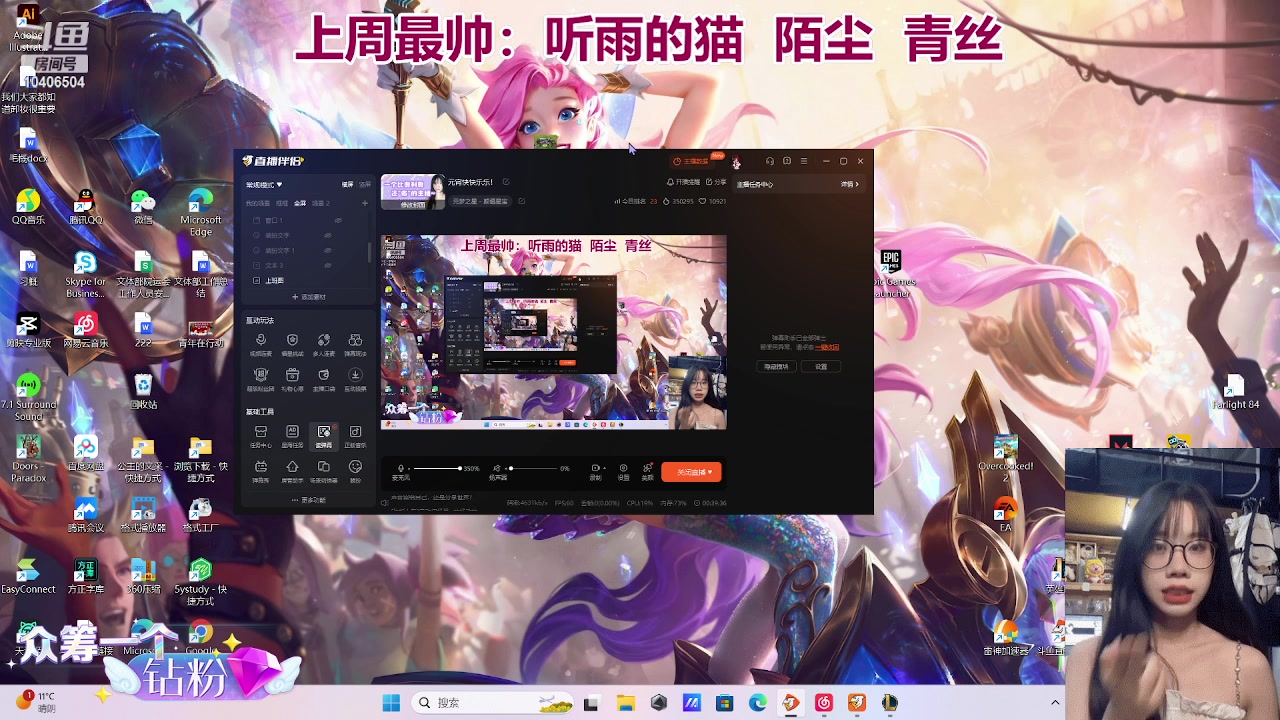Open 视频连麦 in the interactive tools panel
Image resolution: width=1280 pixels, height=720 pixels.
261,345
